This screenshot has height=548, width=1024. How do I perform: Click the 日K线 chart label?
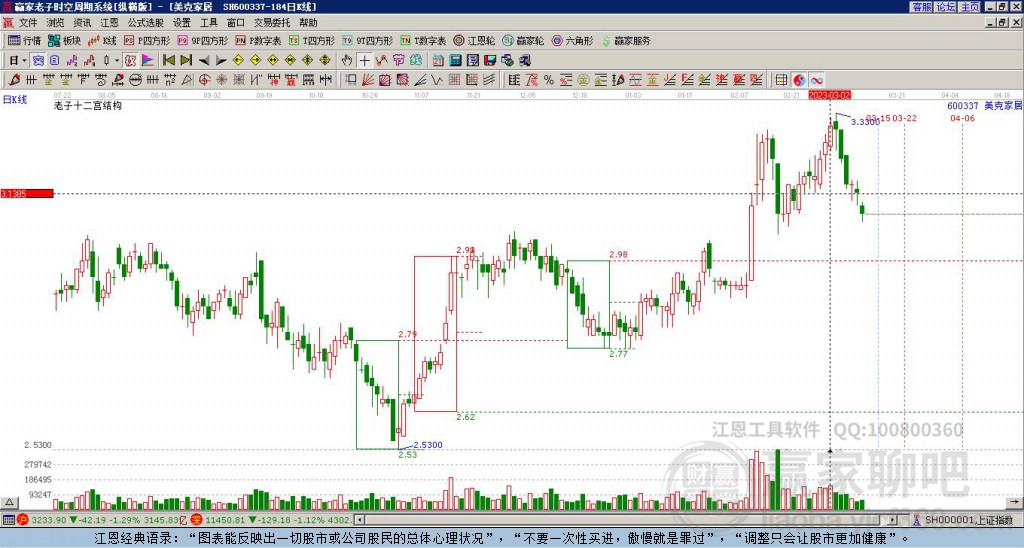pos(14,99)
